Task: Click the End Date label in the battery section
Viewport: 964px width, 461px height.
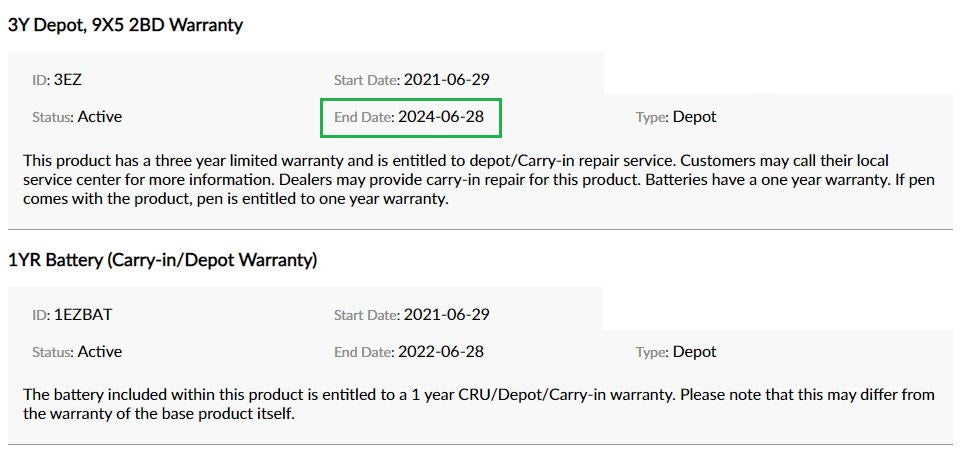Action: (365, 352)
